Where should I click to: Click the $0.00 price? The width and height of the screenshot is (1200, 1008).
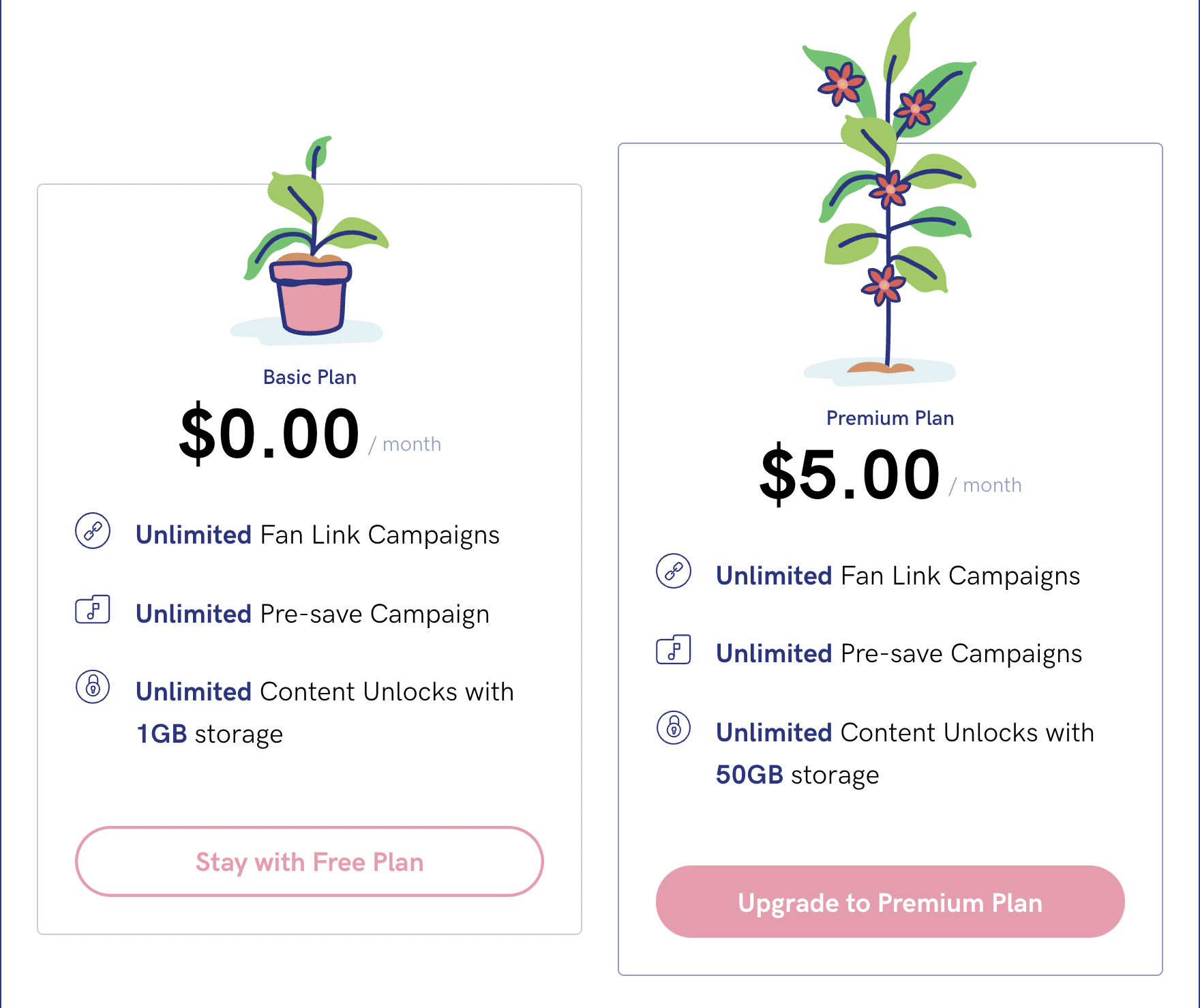point(269,434)
